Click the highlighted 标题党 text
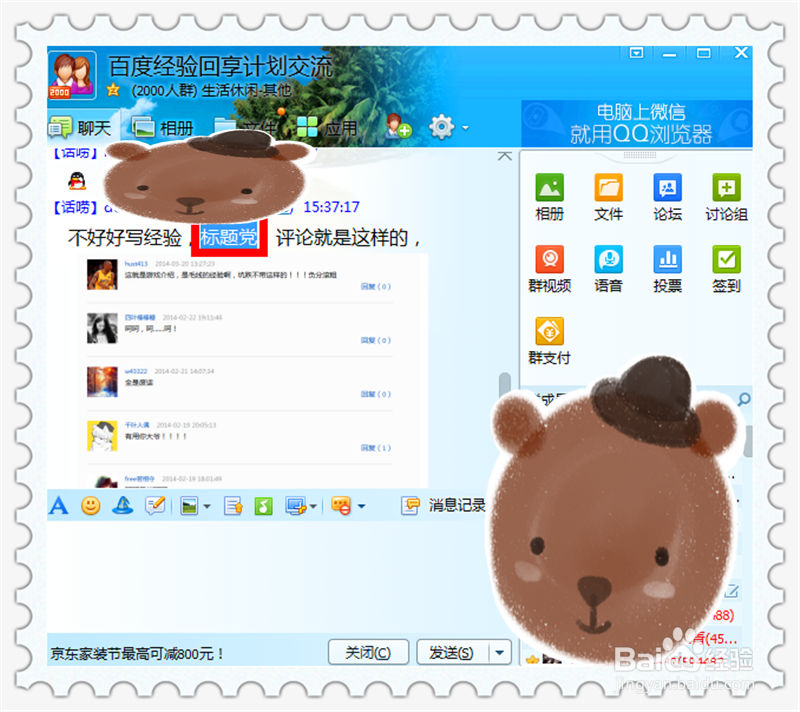The height and width of the screenshot is (712, 800). click(229, 237)
